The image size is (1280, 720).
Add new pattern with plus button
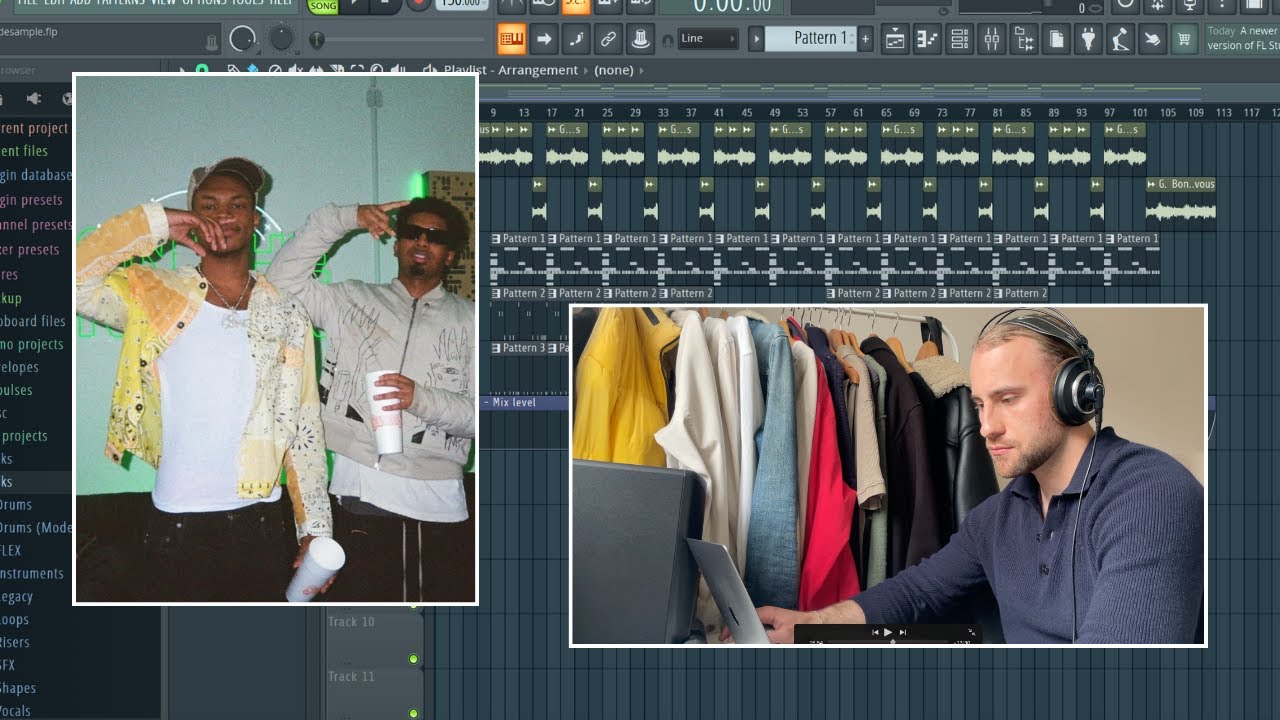point(866,39)
